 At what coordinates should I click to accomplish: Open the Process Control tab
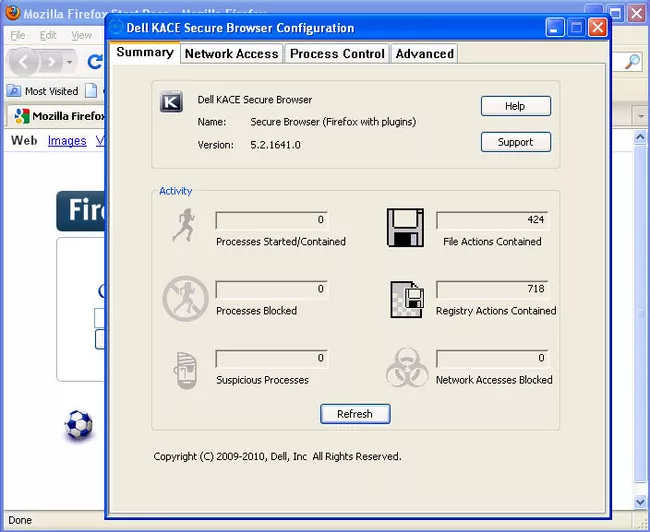coord(337,54)
